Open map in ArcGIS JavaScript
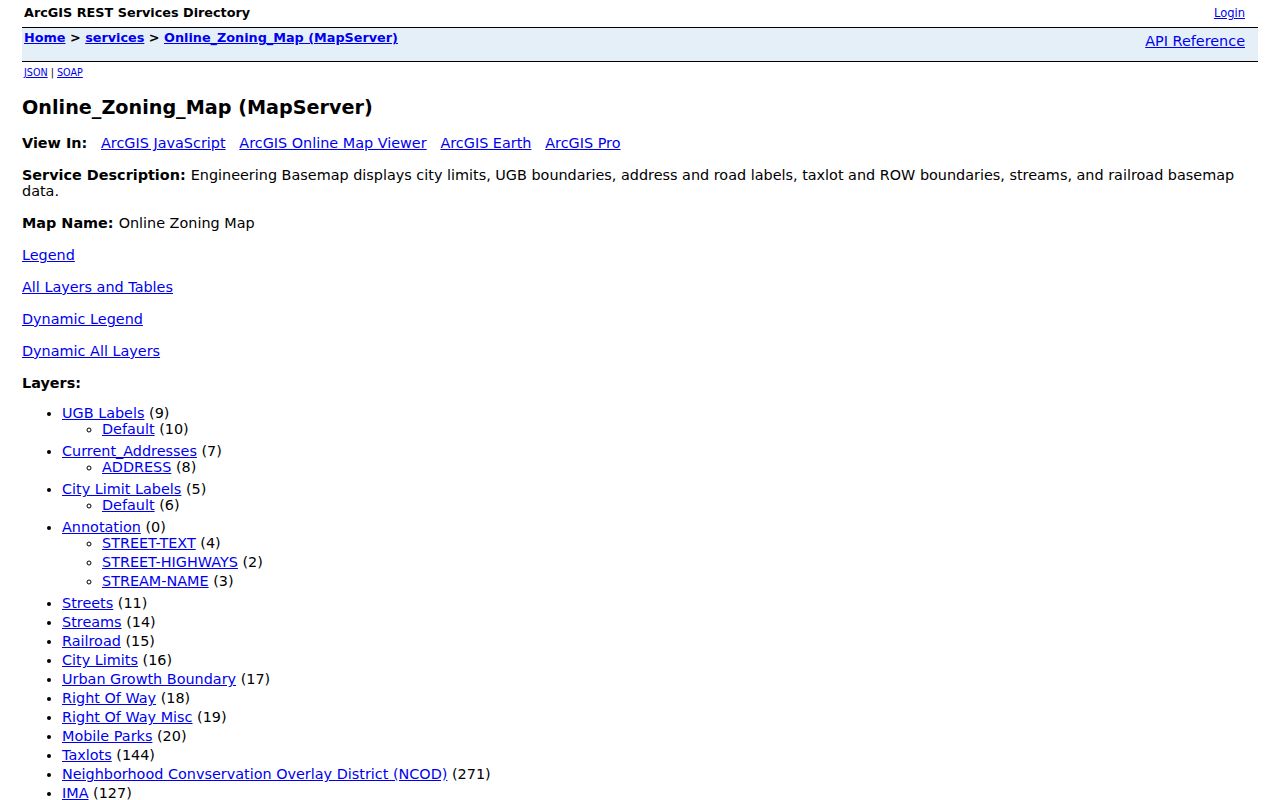This screenshot has width=1280, height=800. tap(163, 143)
